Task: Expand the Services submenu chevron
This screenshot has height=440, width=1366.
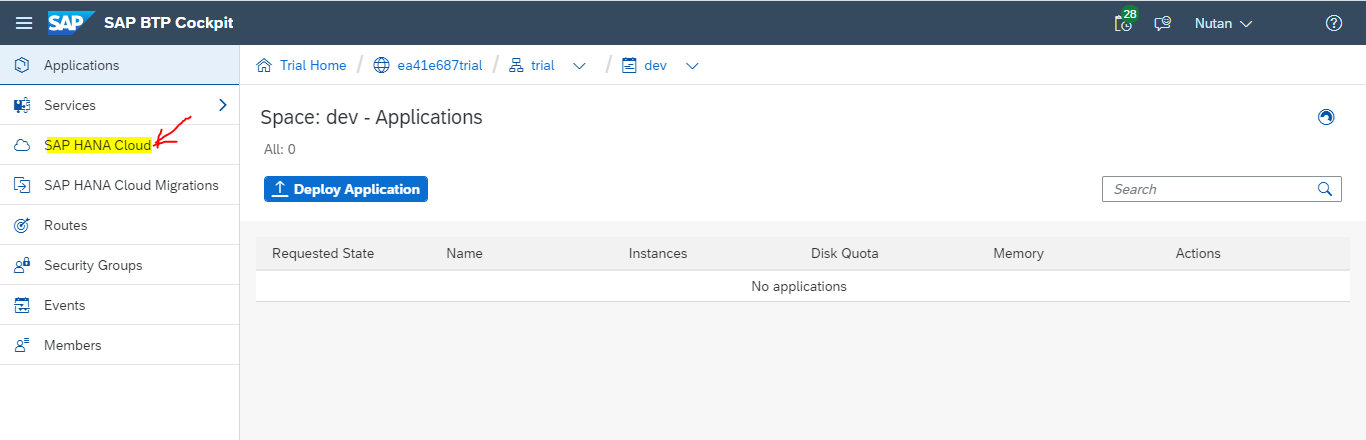Action: pyautogui.click(x=222, y=105)
